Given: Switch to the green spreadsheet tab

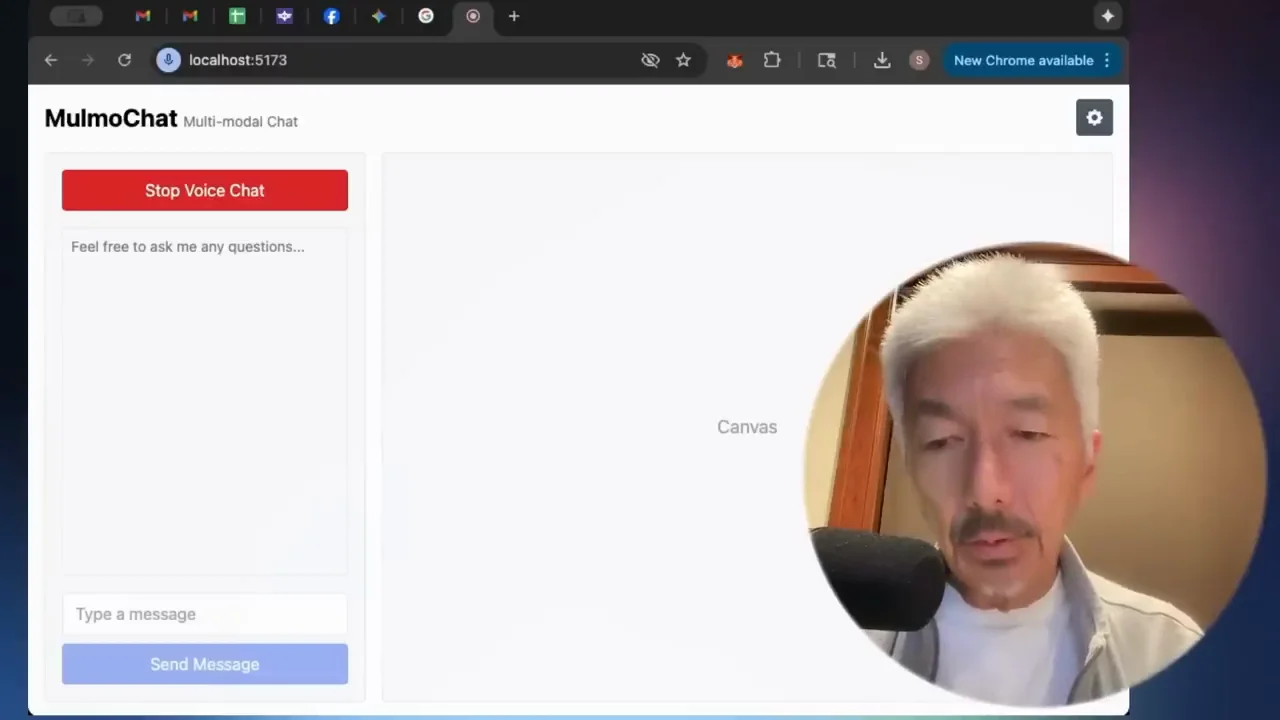Looking at the screenshot, I should (x=237, y=16).
